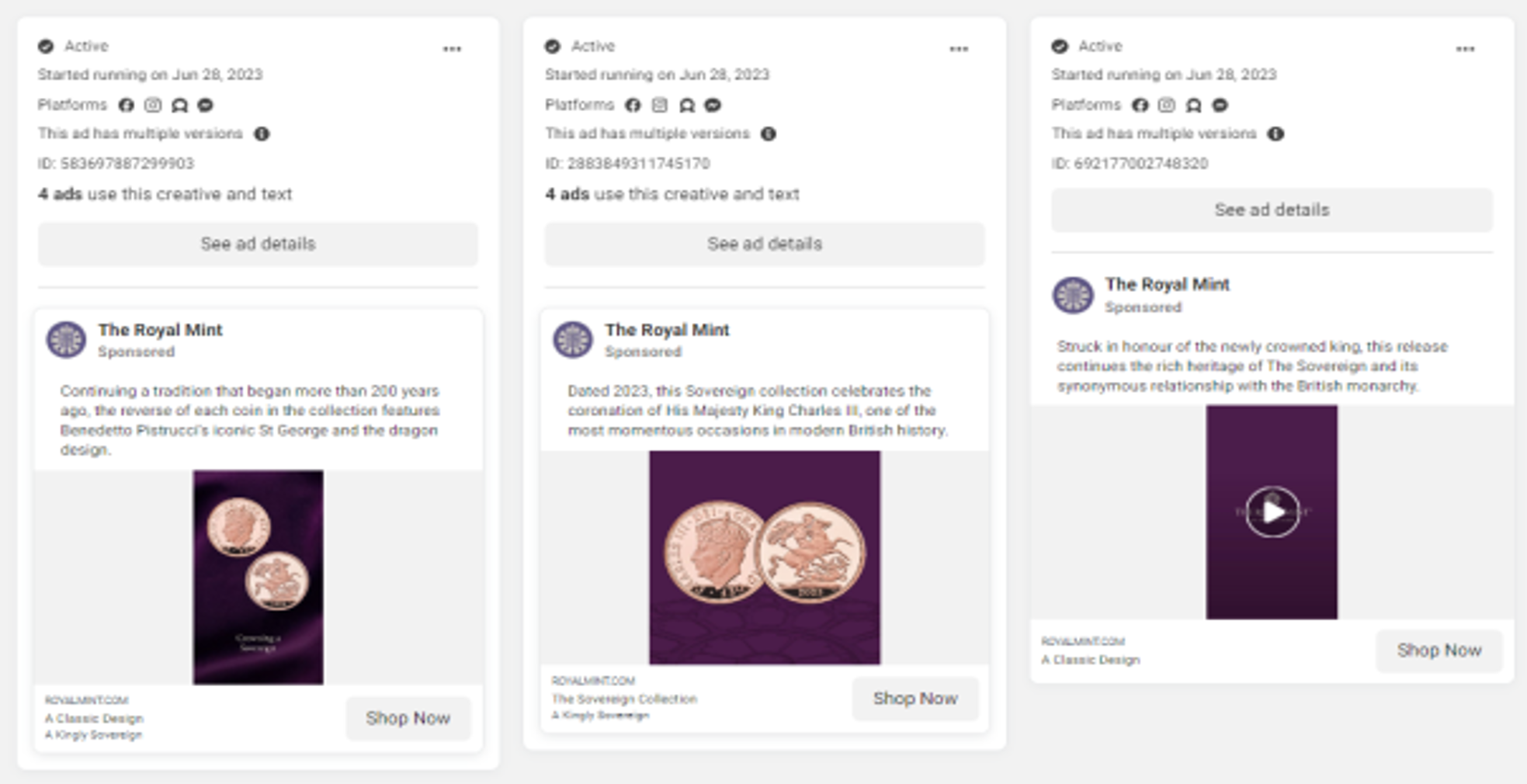Click the two coins image in the second ad
1527x784 pixels.
[765, 557]
